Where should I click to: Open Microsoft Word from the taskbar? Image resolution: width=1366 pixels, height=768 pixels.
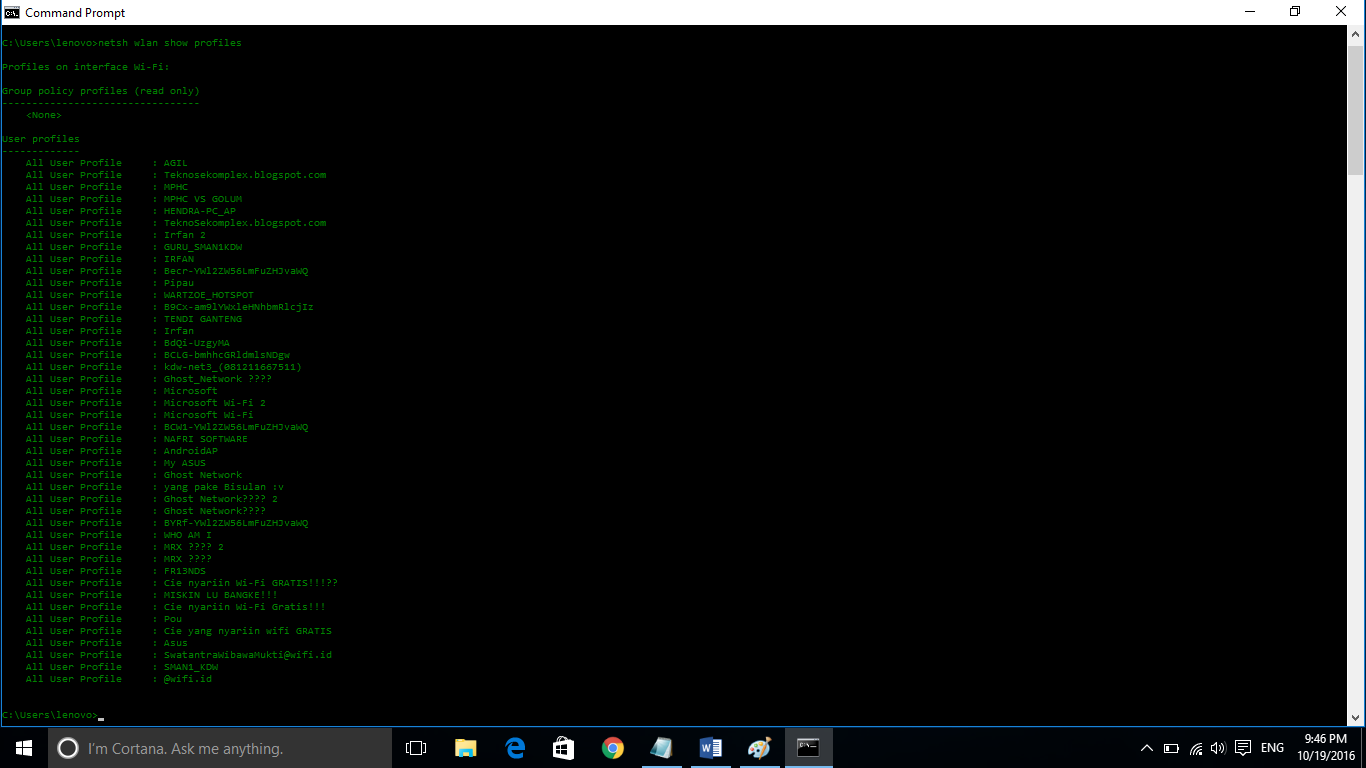pyautogui.click(x=711, y=747)
